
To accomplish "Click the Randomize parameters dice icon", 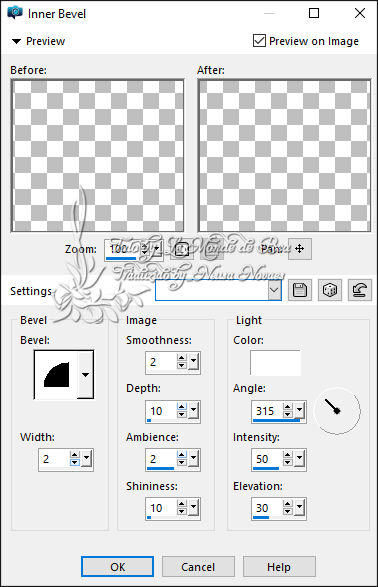I will click(x=329, y=290).
